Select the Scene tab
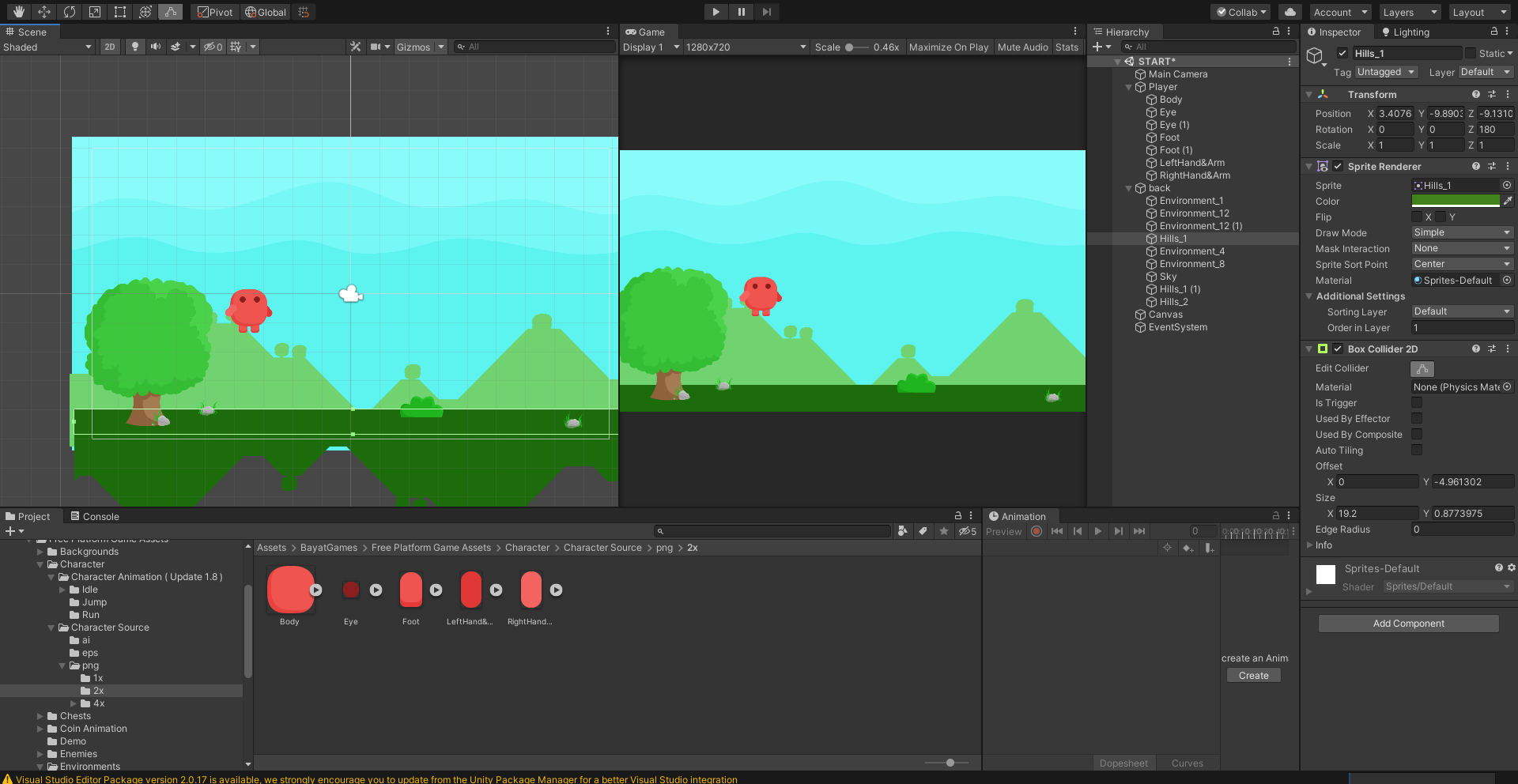The width and height of the screenshot is (1518, 784). tap(27, 32)
